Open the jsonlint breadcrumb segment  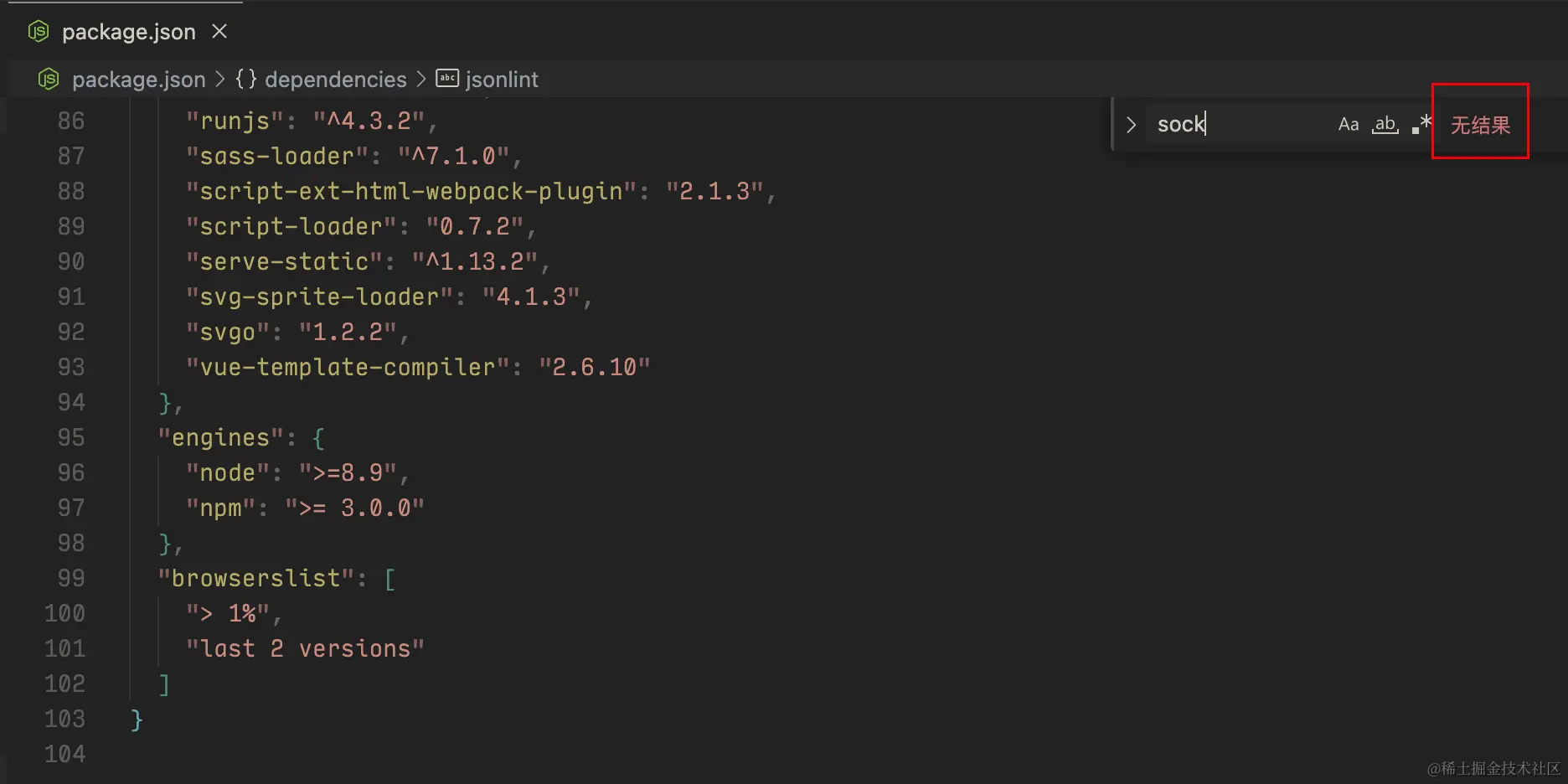click(502, 80)
